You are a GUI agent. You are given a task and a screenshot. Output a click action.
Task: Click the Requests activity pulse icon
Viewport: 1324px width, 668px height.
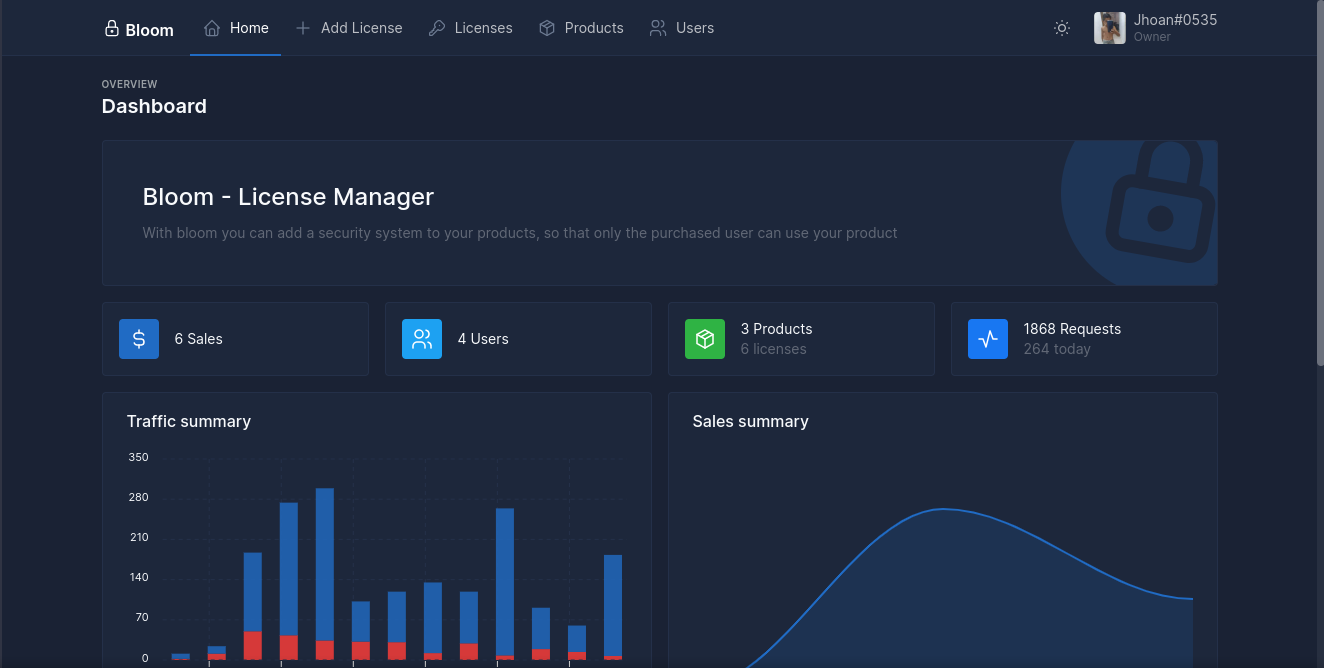coord(988,339)
